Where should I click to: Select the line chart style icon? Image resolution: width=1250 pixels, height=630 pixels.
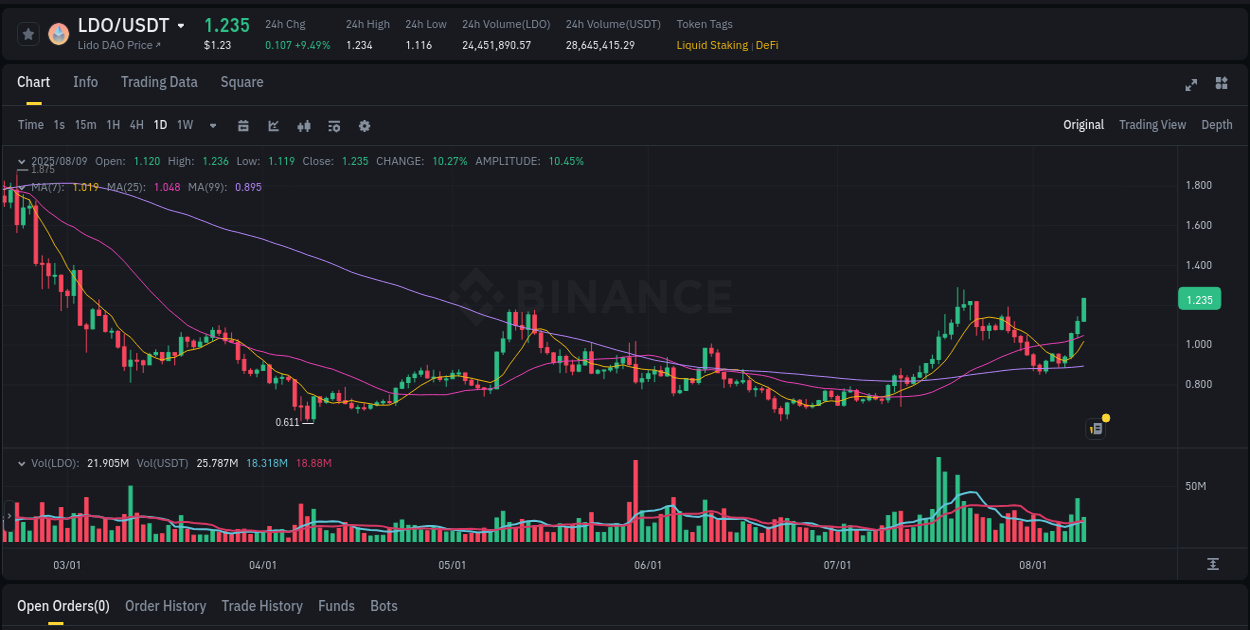coord(273,126)
